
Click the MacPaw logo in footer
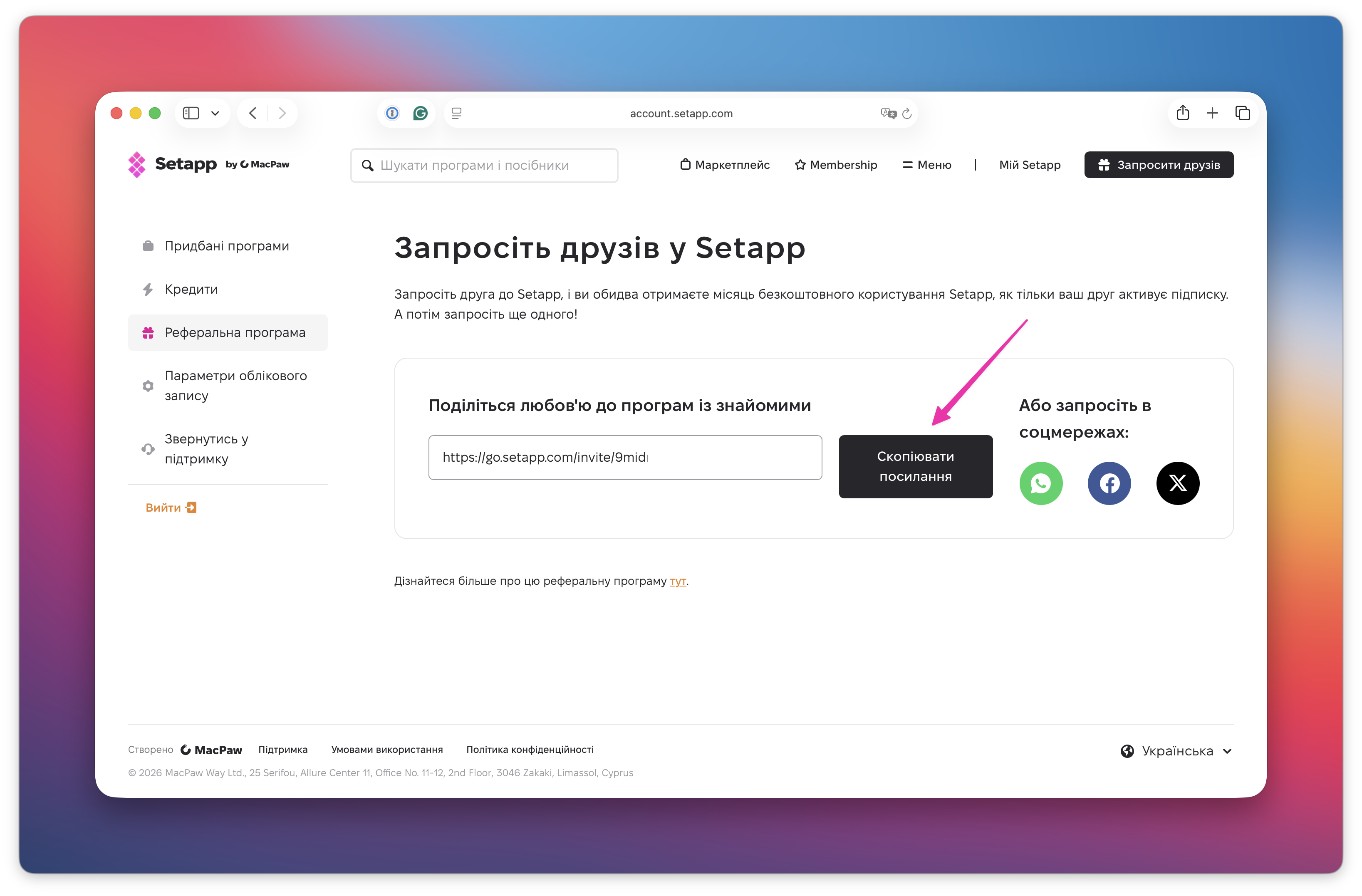[211, 750]
